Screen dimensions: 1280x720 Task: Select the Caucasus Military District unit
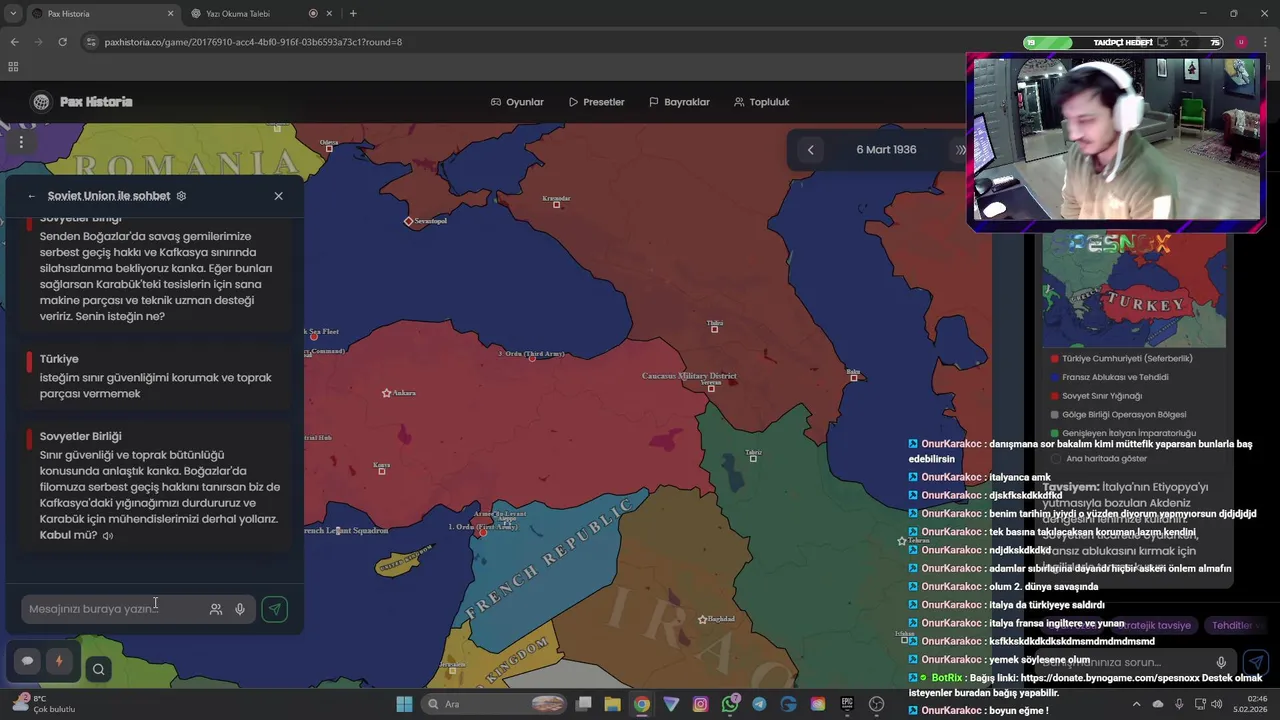tap(688, 376)
